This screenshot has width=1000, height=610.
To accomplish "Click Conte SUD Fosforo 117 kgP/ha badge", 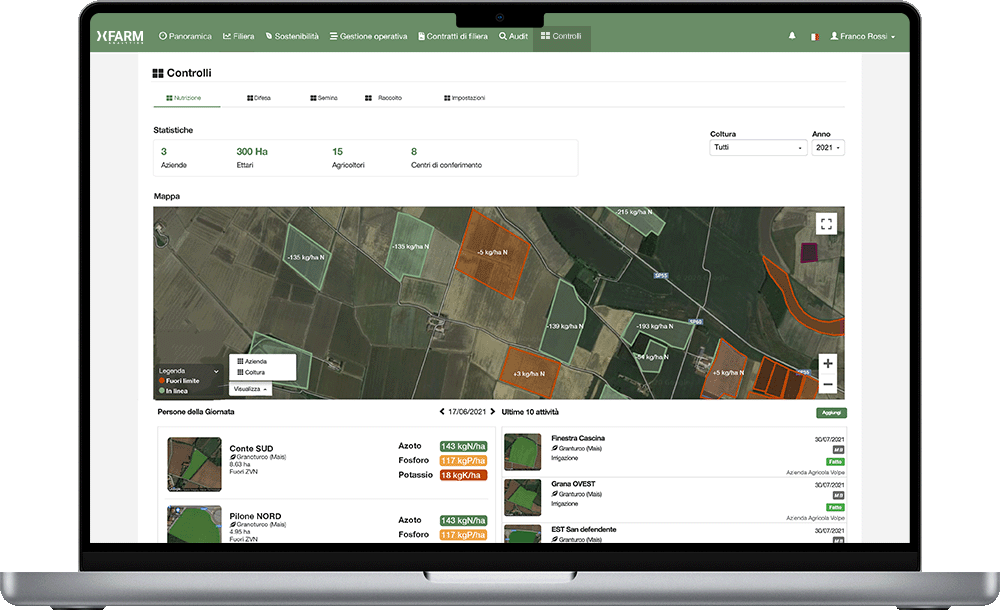I will click(463, 461).
